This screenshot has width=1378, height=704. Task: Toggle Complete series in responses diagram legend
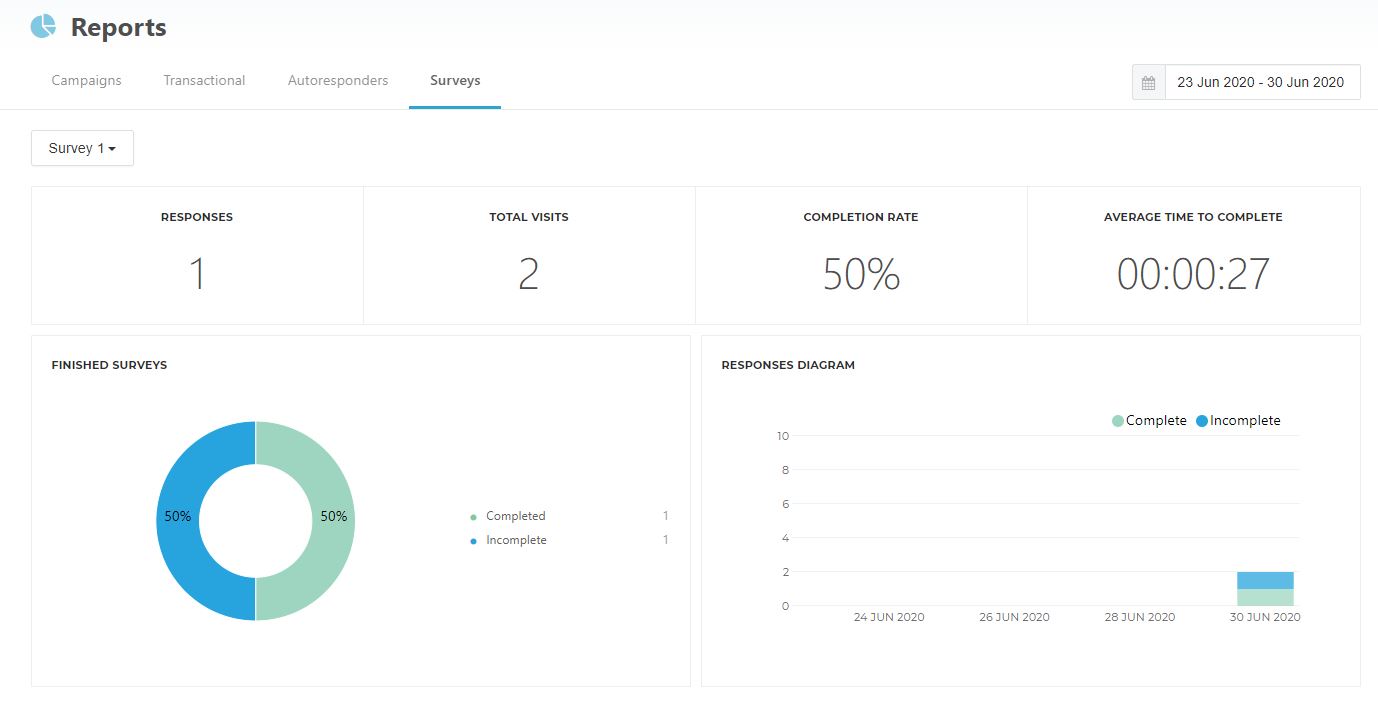point(1149,421)
